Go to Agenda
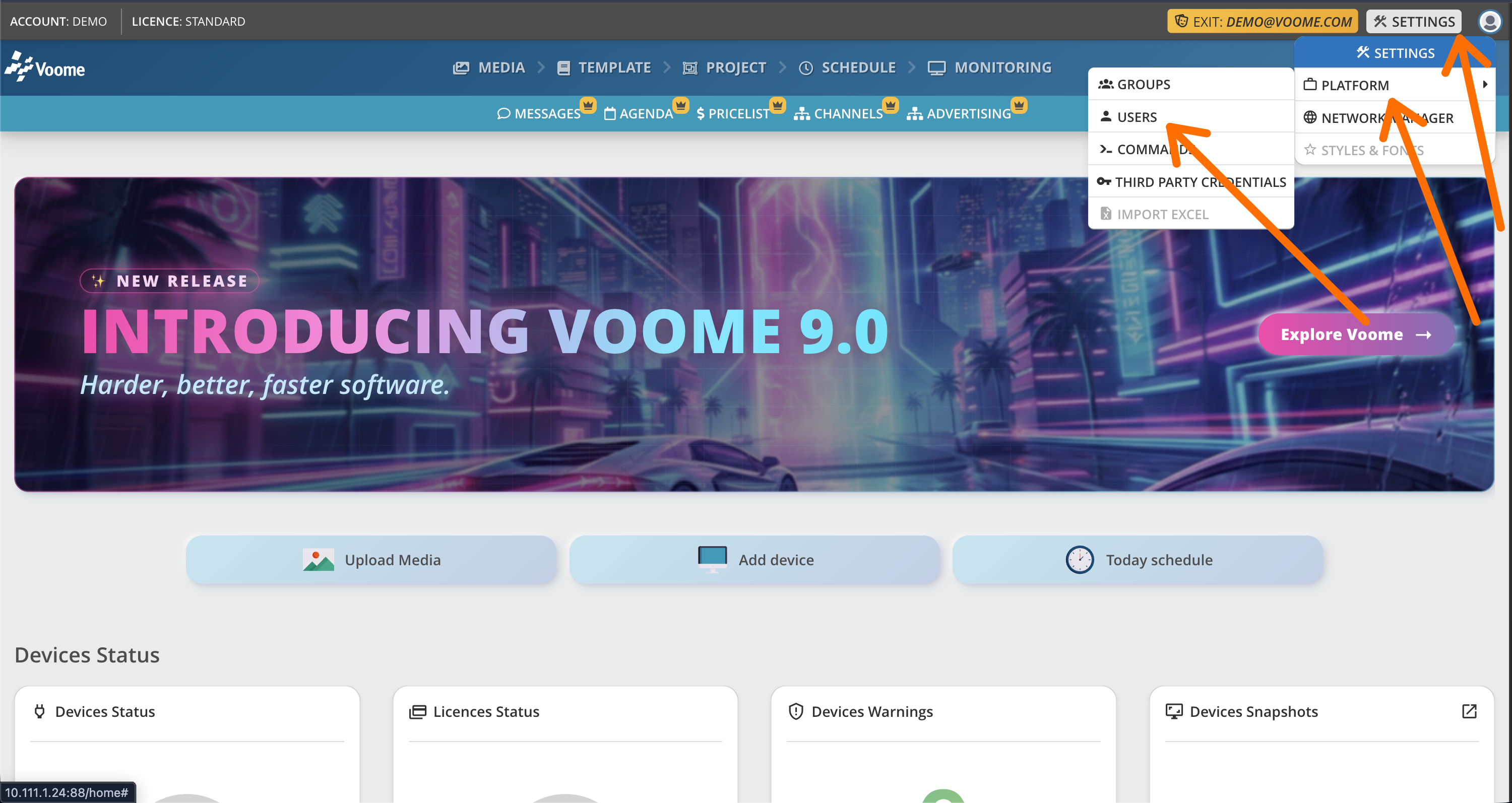This screenshot has height=803, width=1512. (x=639, y=114)
